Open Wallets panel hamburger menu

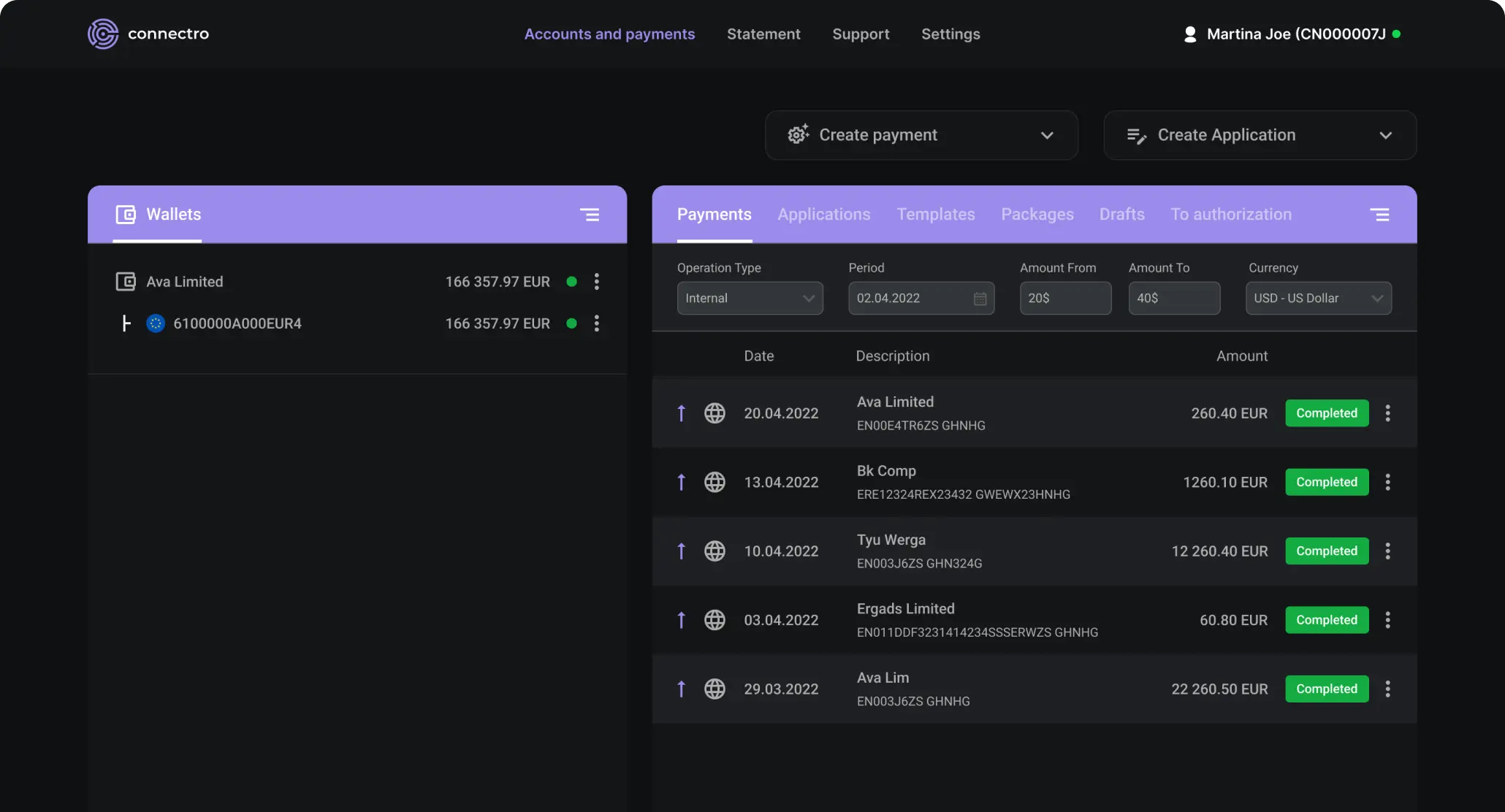pyautogui.click(x=590, y=215)
